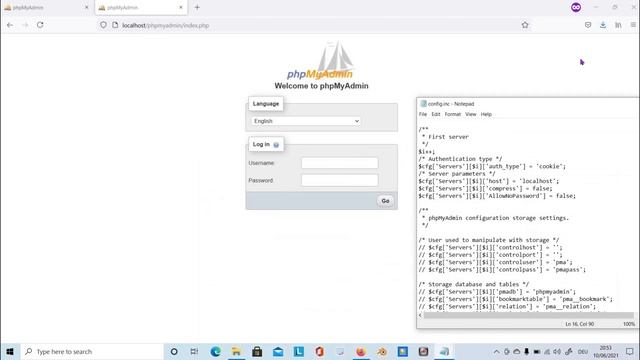
Task: Click the 'controlpass' = 'pmapass' line
Action: coord(502,269)
